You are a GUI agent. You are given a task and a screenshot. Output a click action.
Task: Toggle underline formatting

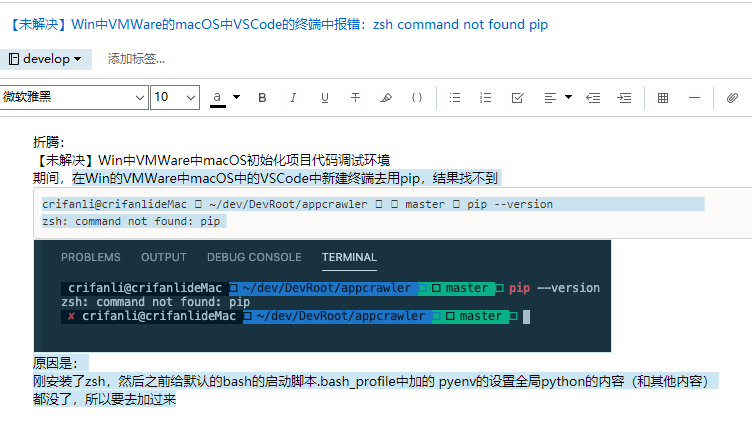tap(325, 98)
